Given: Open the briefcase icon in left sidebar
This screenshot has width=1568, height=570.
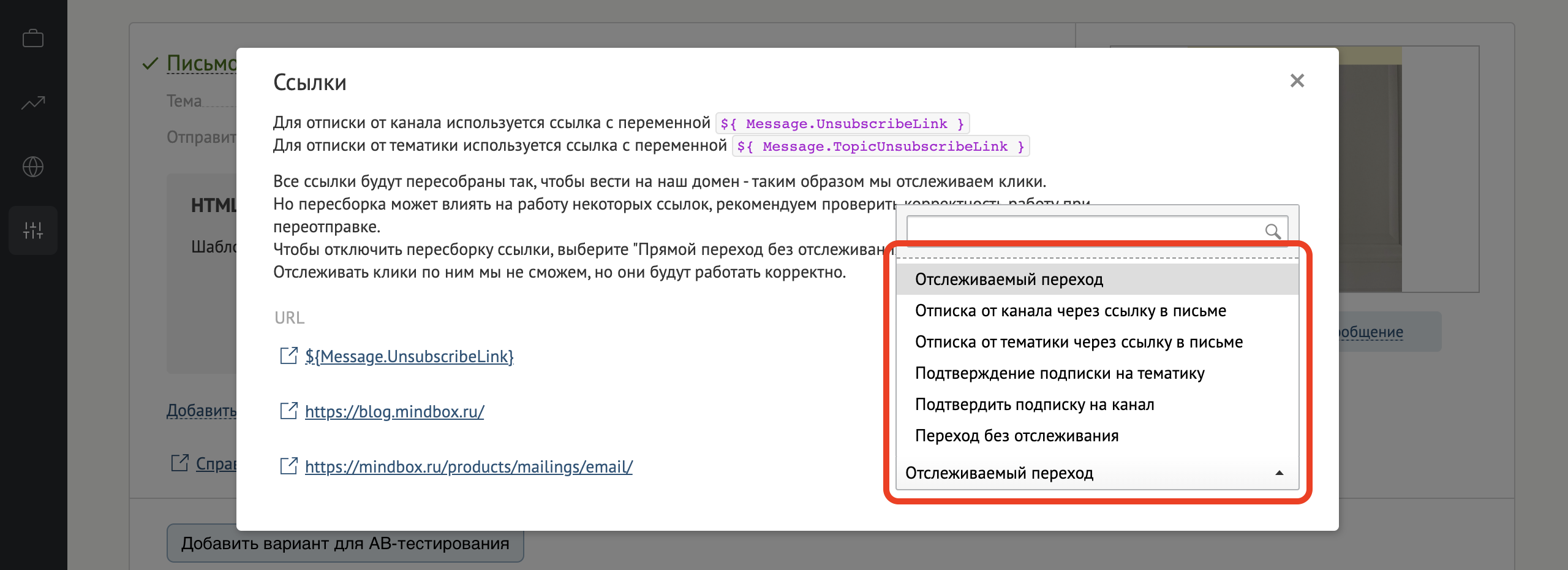Looking at the screenshot, I should click(x=33, y=39).
